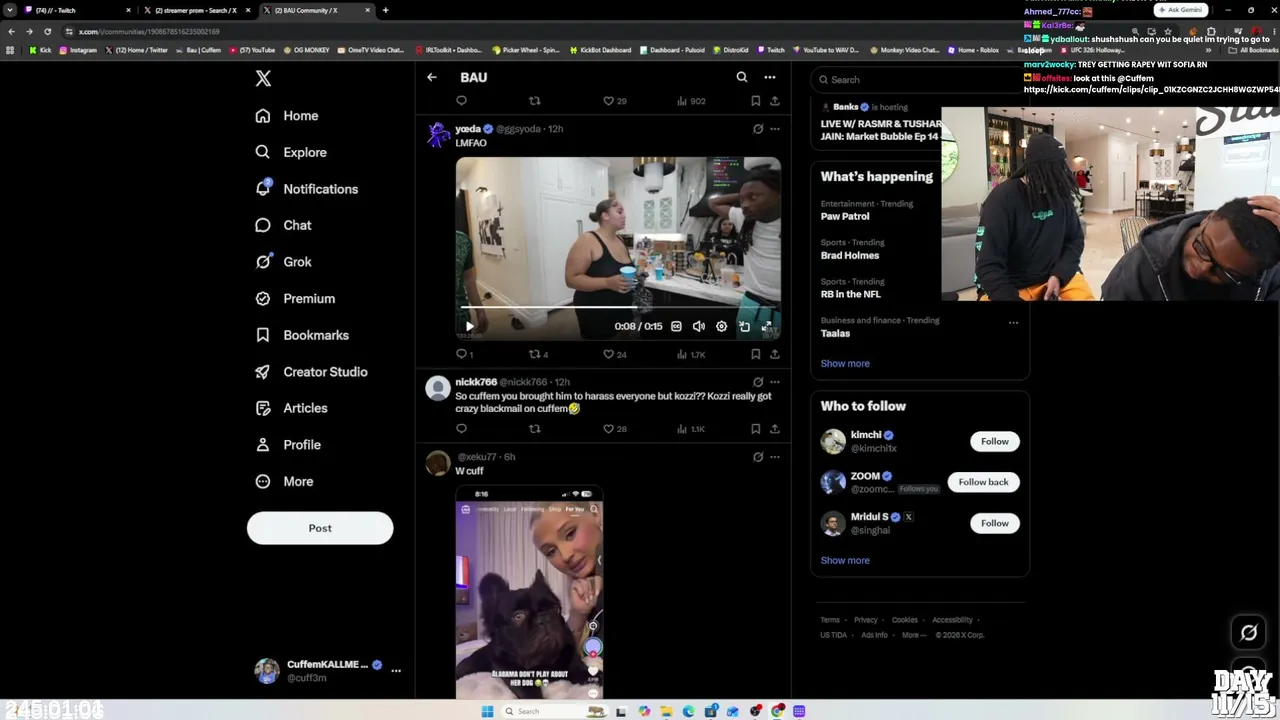View post analytics for nickk766's post
Image resolution: width=1280 pixels, height=720 pixels.
tap(692, 429)
